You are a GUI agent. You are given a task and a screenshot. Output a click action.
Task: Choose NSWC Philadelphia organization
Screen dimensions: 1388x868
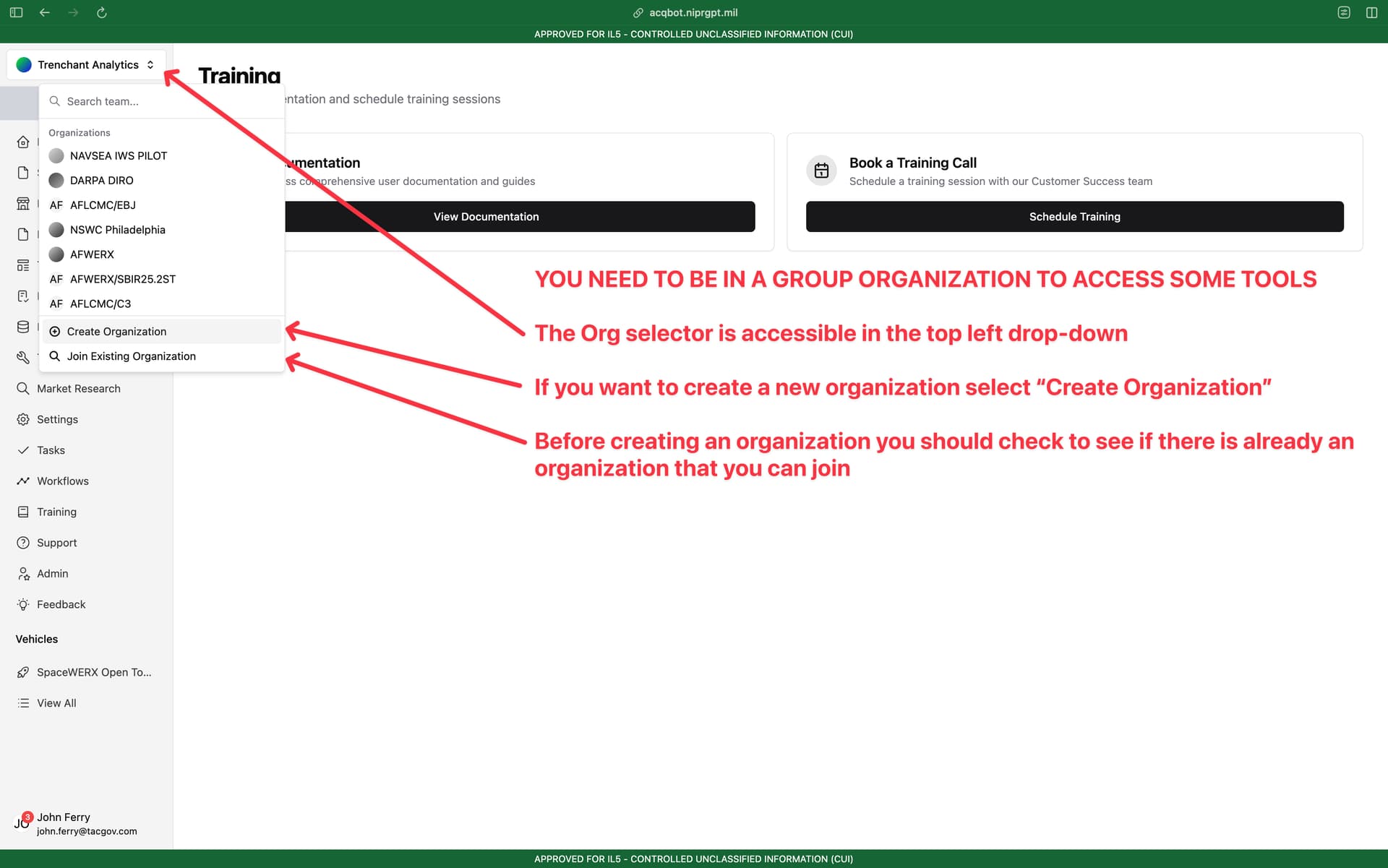coord(161,230)
